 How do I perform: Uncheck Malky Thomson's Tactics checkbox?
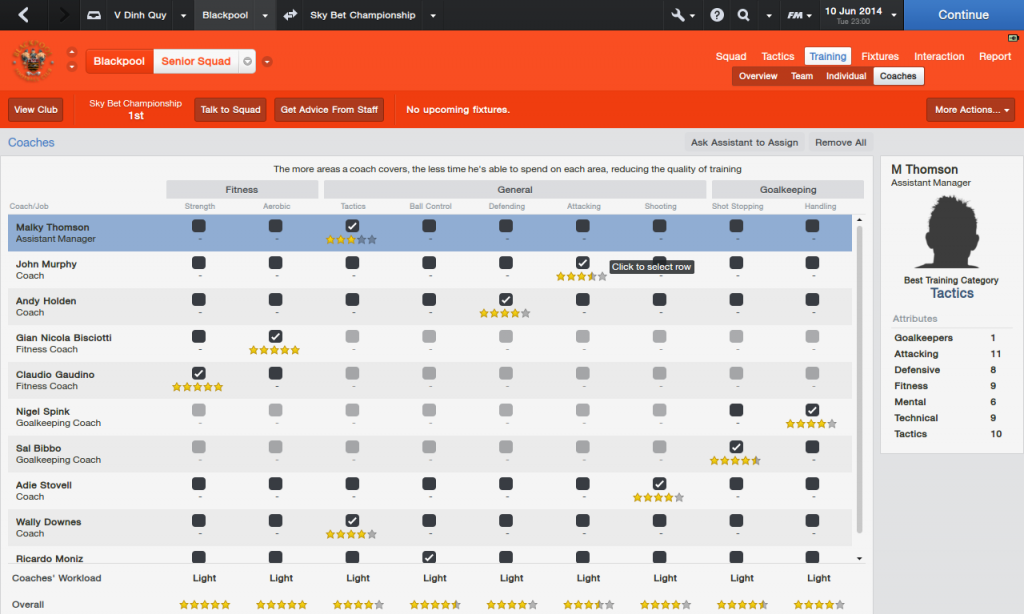[x=352, y=226]
